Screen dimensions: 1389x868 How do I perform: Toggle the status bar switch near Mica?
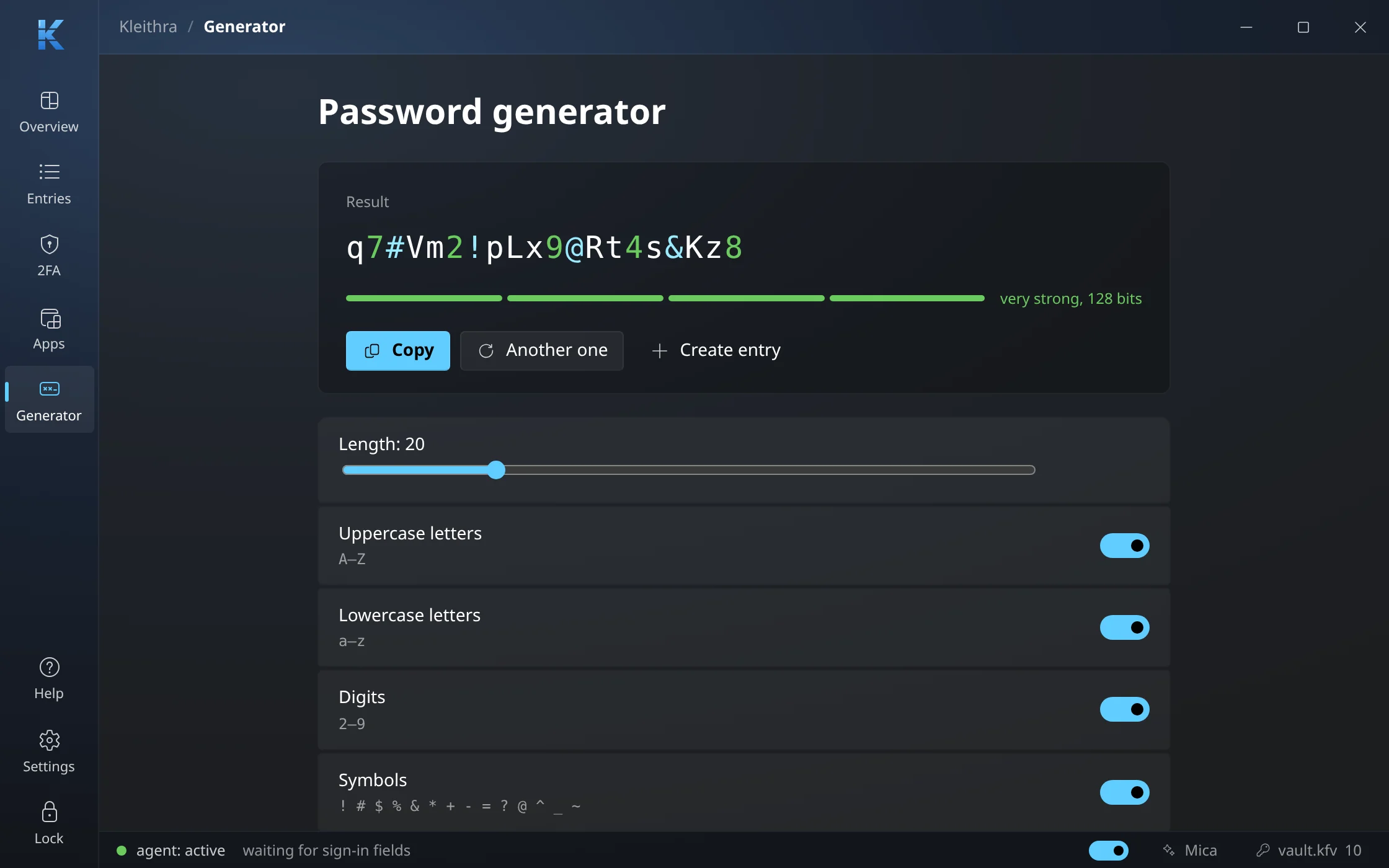click(x=1109, y=850)
